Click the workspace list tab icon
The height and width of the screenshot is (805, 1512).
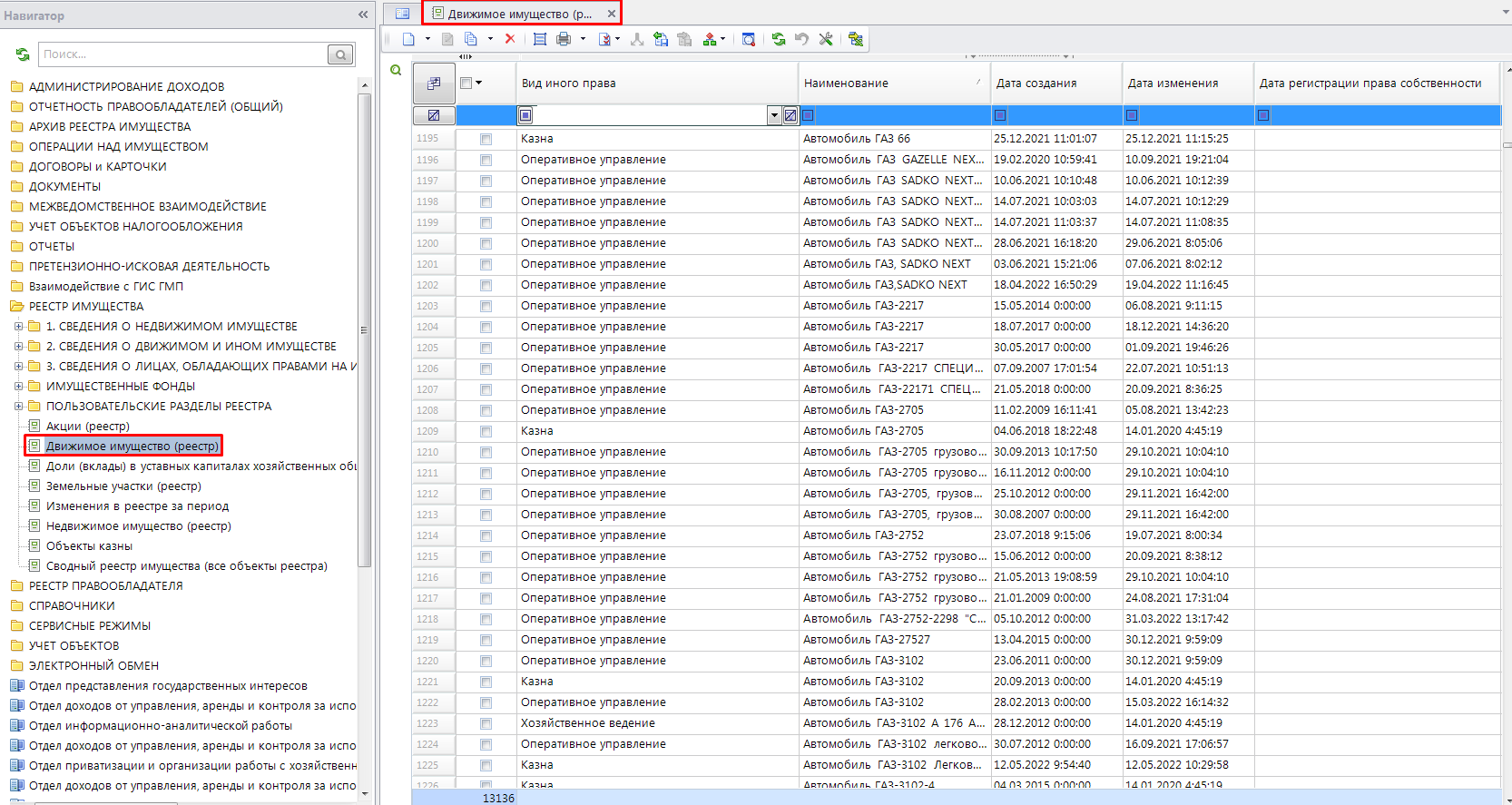click(402, 14)
